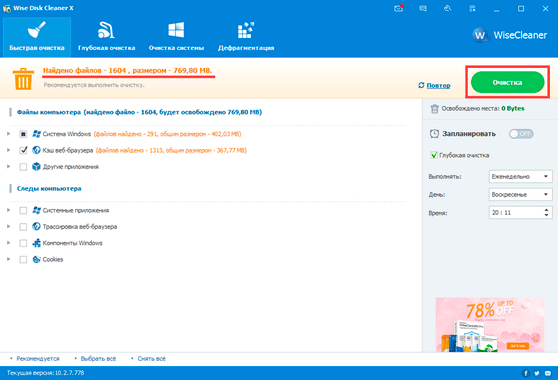Click the Повтор rescan link
Screen dimensions: 558x380
(438, 85)
